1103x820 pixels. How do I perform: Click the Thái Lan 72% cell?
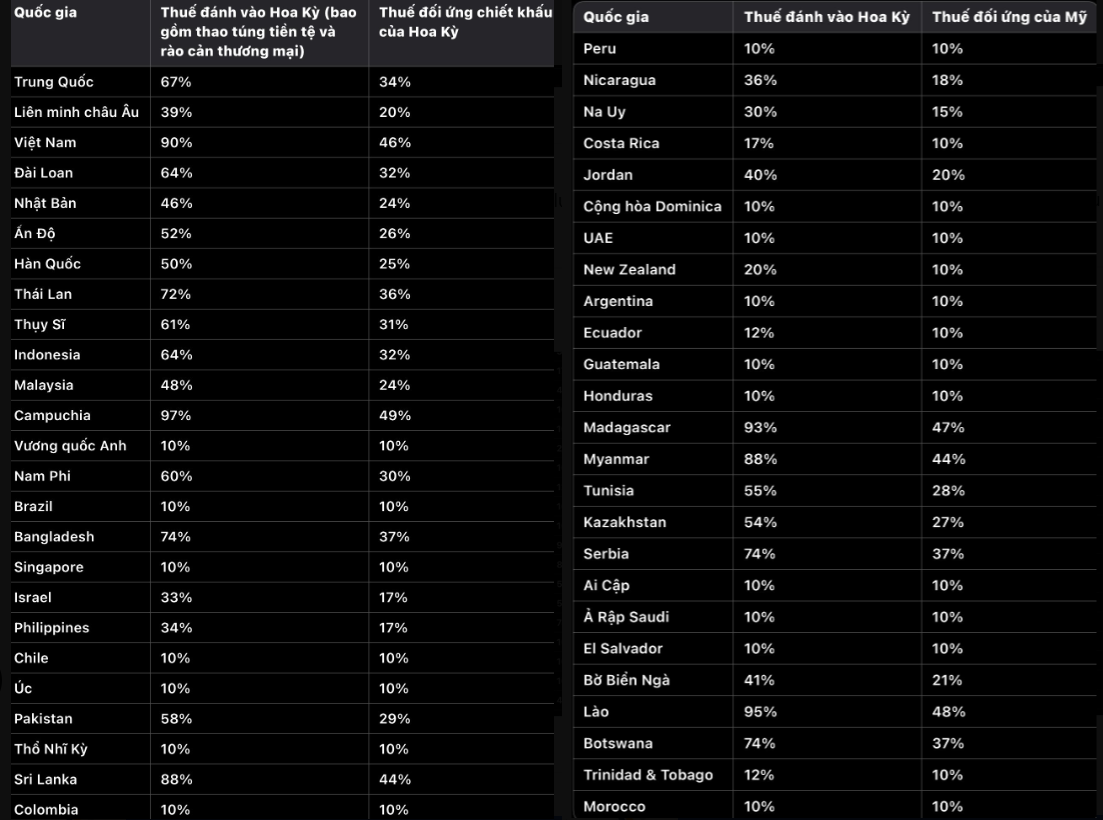point(176,294)
